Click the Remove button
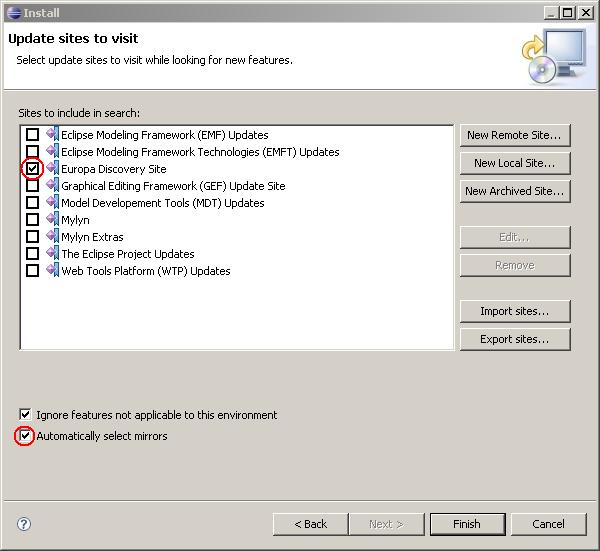Image resolution: width=600 pixels, height=551 pixels. coord(515,265)
